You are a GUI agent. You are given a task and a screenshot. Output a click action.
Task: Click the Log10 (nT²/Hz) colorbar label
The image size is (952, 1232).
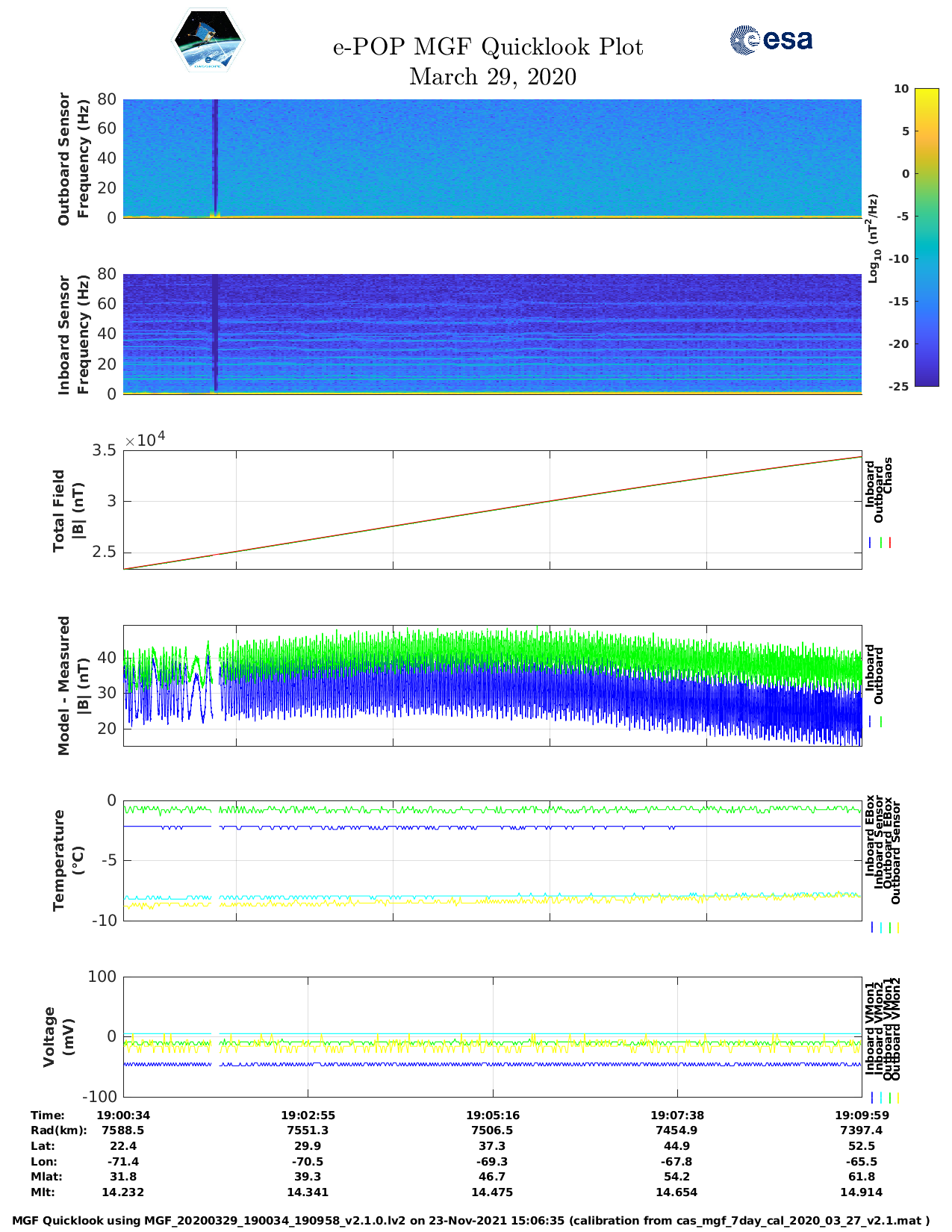click(872, 238)
